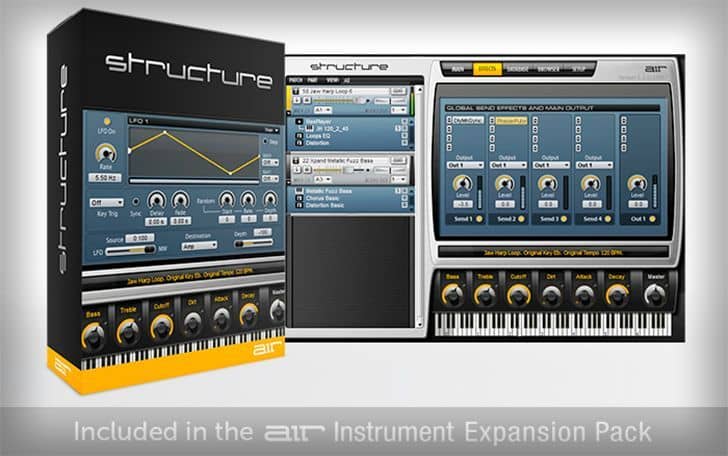728x456 pixels.
Task: Click the Send 3 Level knob
Action: pos(547,183)
